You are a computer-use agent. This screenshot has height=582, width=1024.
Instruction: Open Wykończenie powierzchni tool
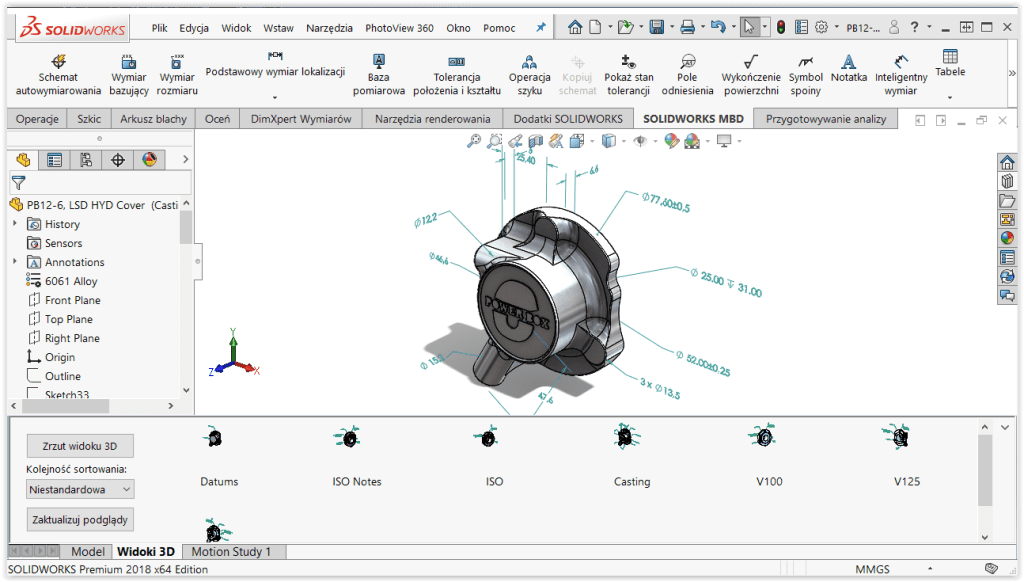click(x=751, y=75)
